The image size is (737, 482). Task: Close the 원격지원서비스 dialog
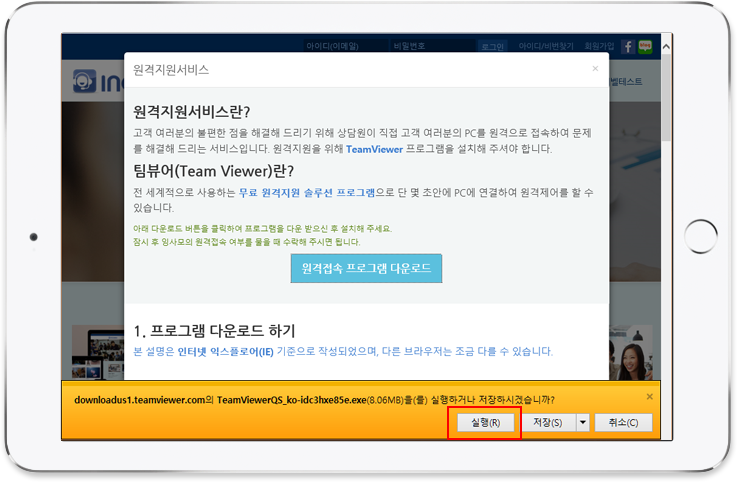(596, 69)
